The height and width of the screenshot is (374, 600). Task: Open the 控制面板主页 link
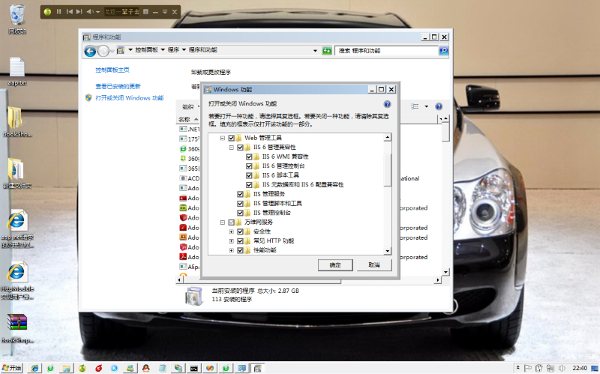[112, 70]
